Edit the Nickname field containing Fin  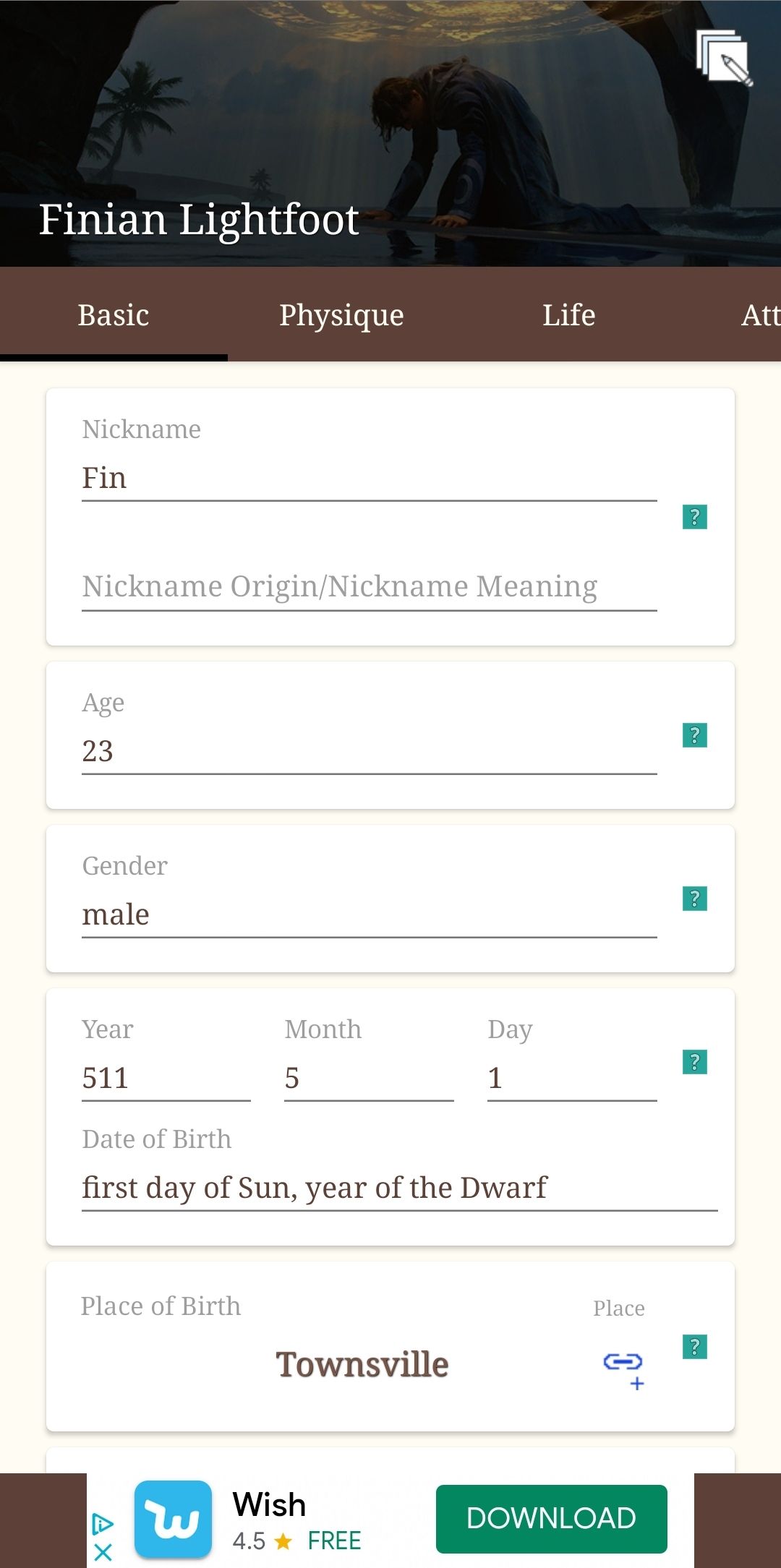[369, 479]
